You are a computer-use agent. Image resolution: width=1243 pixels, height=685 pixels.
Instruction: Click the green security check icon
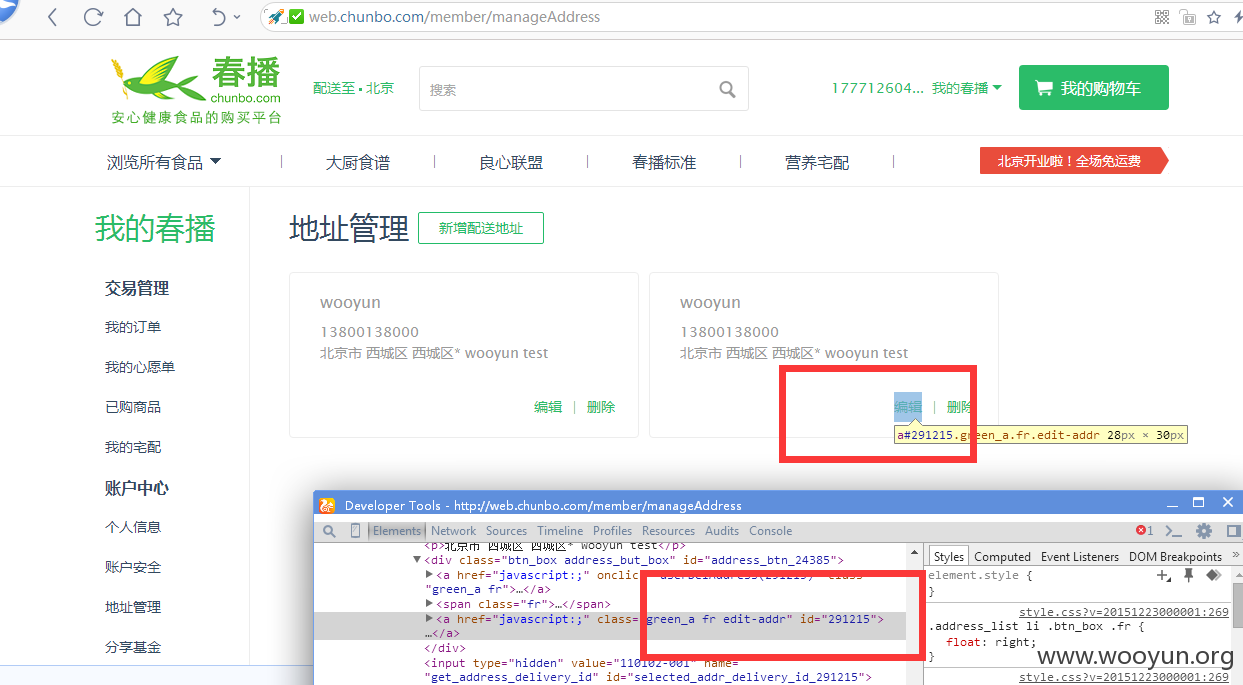(296, 17)
